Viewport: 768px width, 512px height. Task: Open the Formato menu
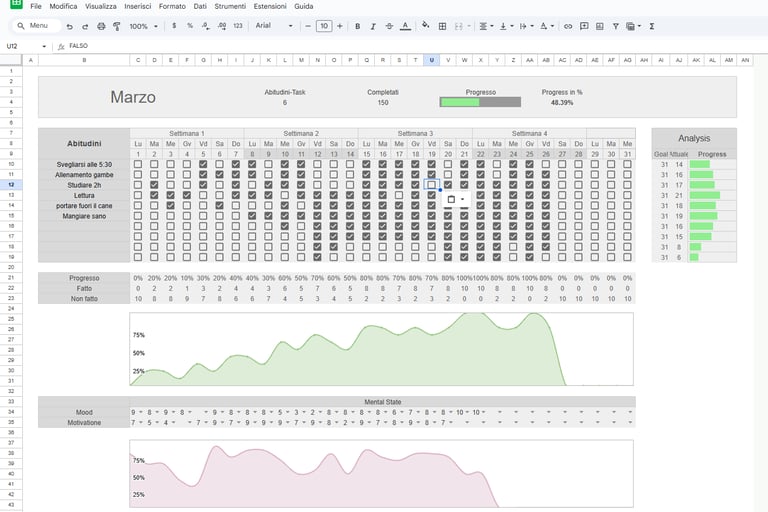click(172, 6)
